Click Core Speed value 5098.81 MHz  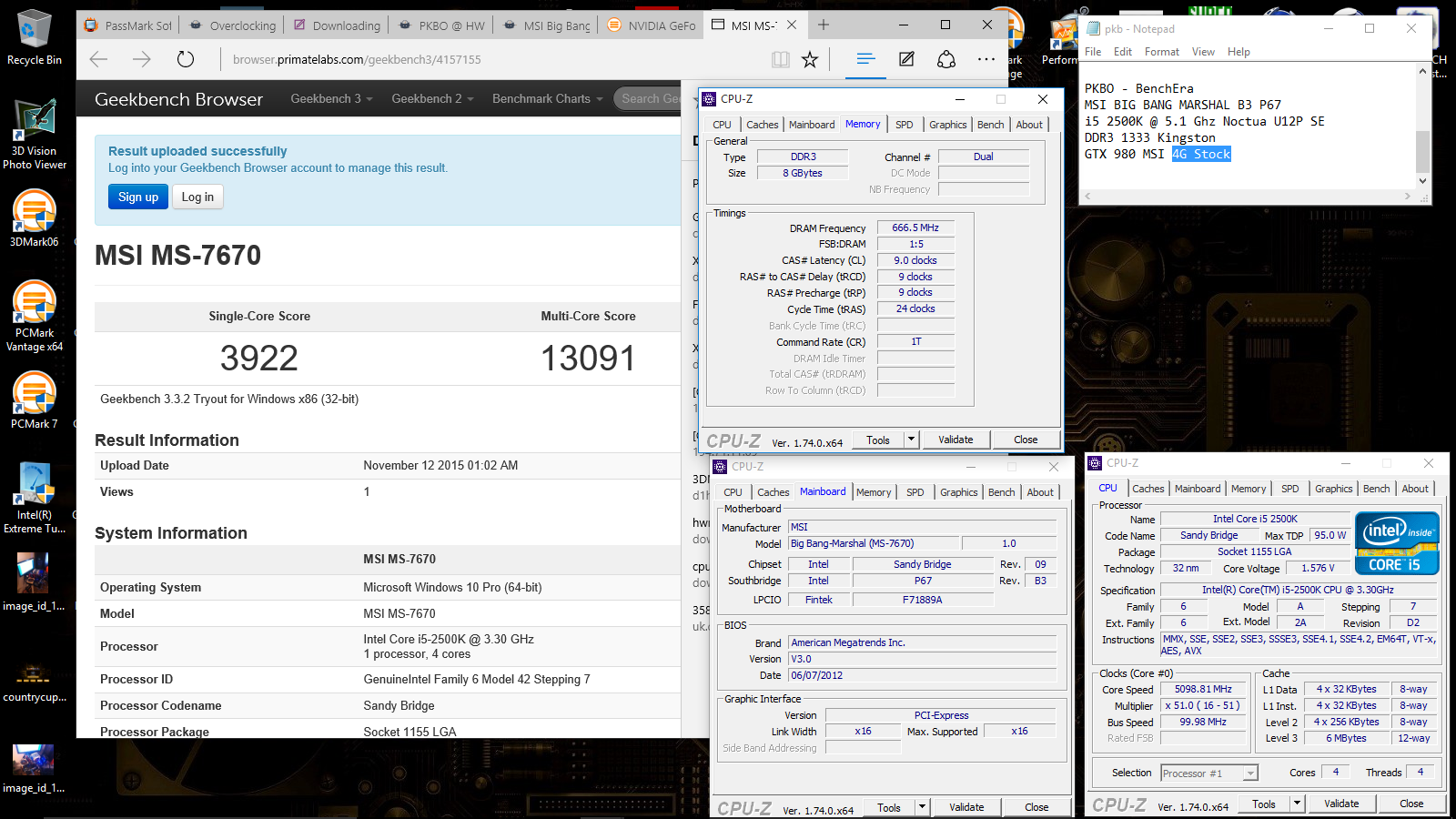coord(1203,689)
